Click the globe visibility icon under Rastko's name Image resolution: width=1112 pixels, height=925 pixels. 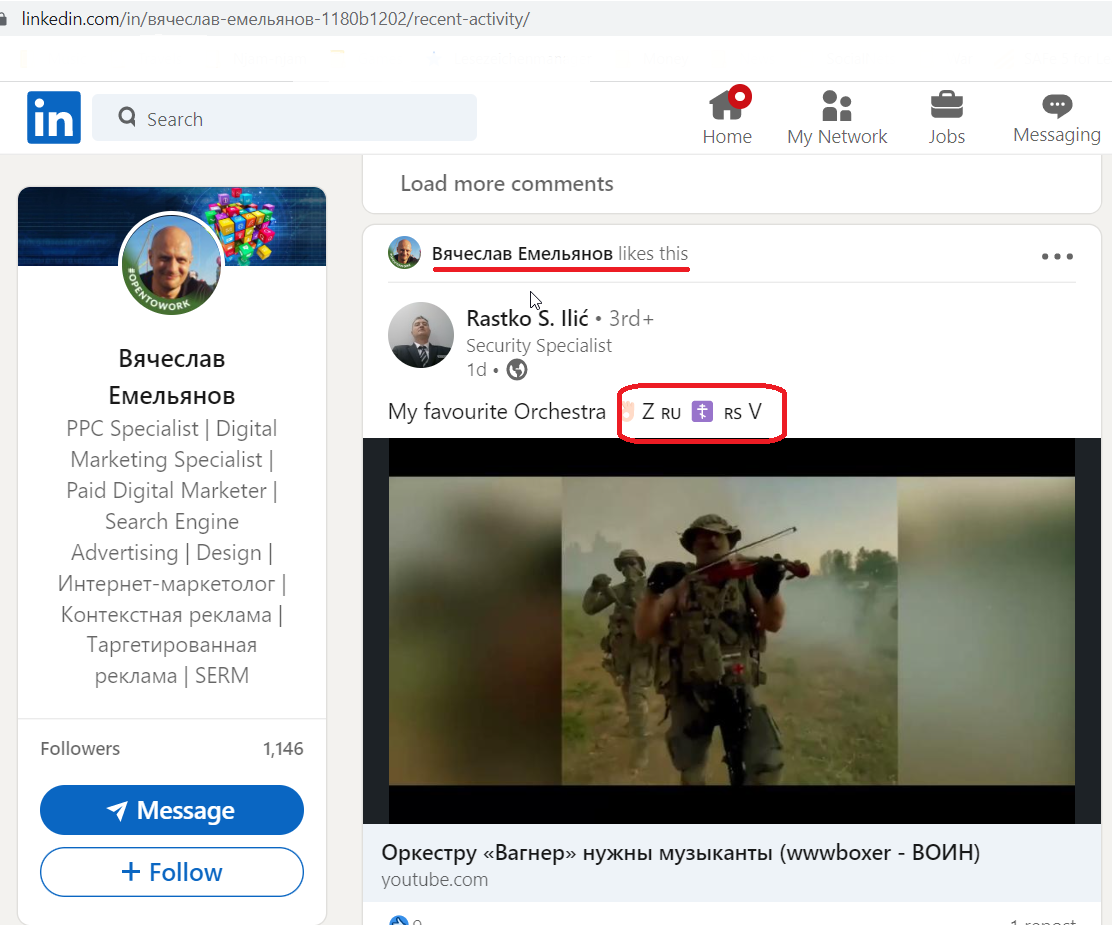517,370
